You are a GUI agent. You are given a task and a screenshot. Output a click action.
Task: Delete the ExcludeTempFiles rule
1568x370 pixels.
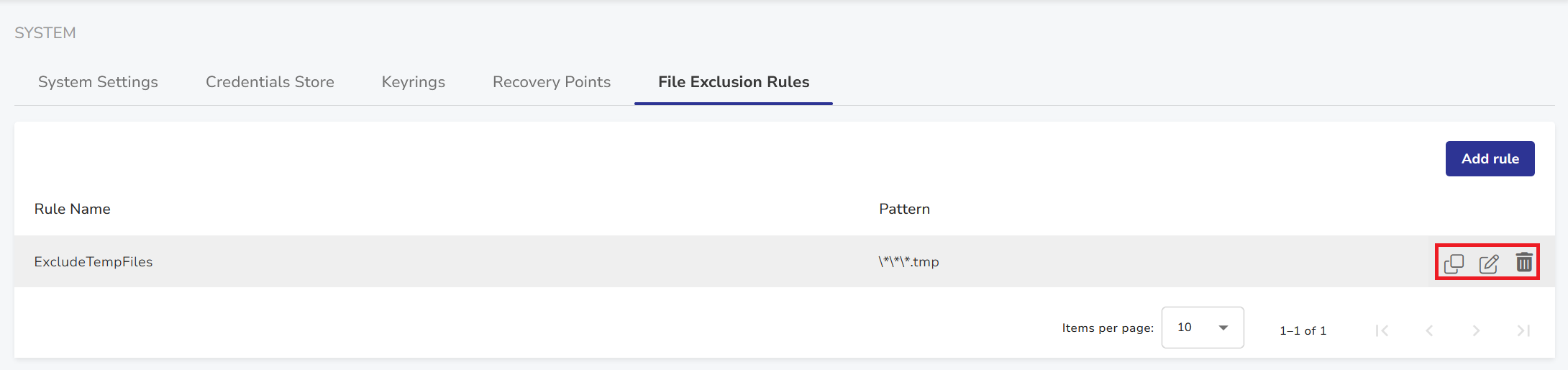tap(1524, 263)
